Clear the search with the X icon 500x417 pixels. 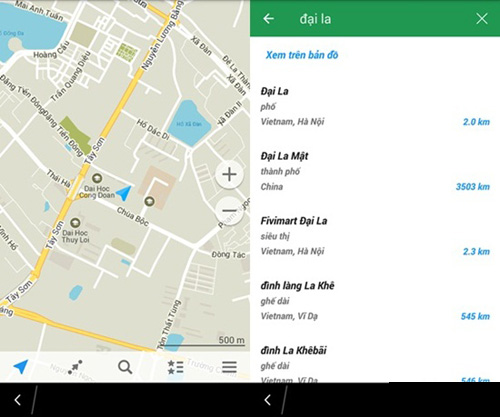[x=482, y=19]
